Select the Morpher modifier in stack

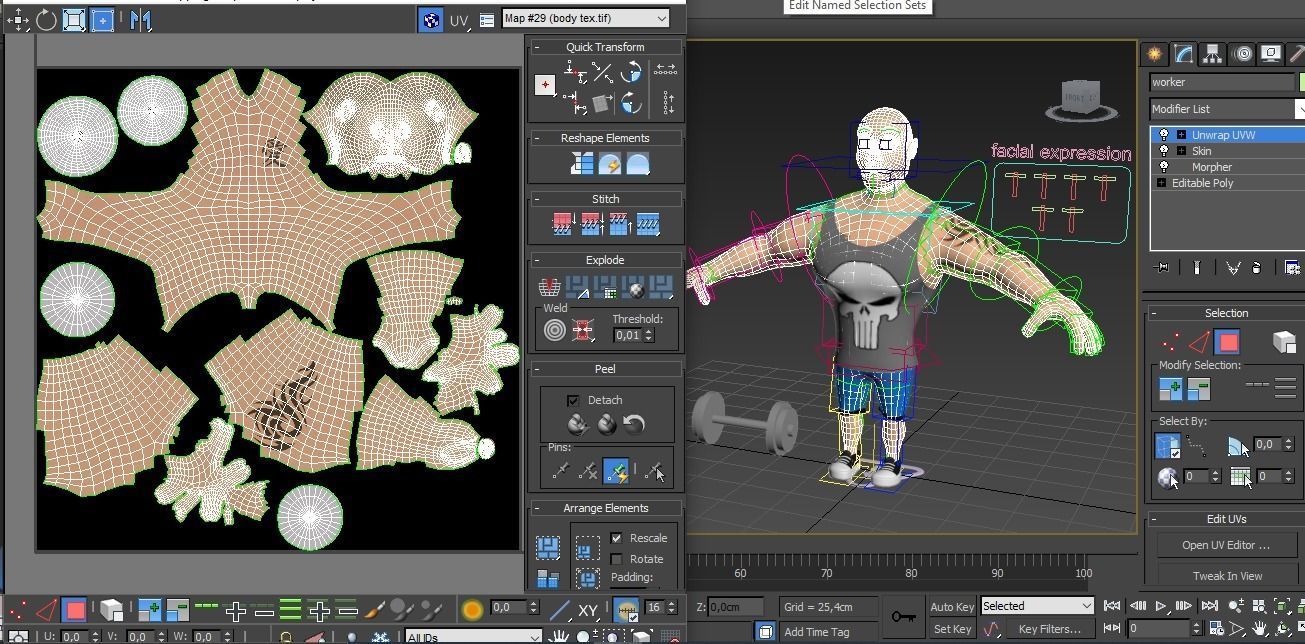pos(1211,167)
